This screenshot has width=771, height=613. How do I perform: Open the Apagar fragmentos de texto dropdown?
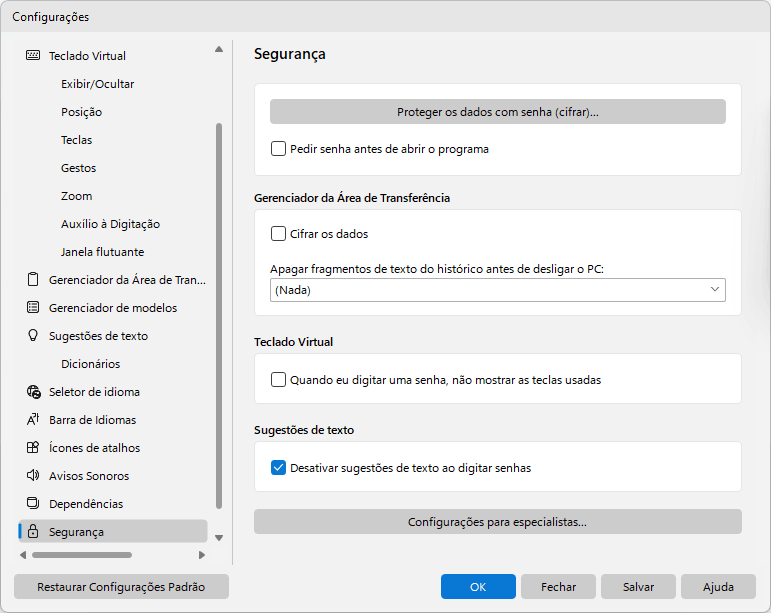(498, 290)
